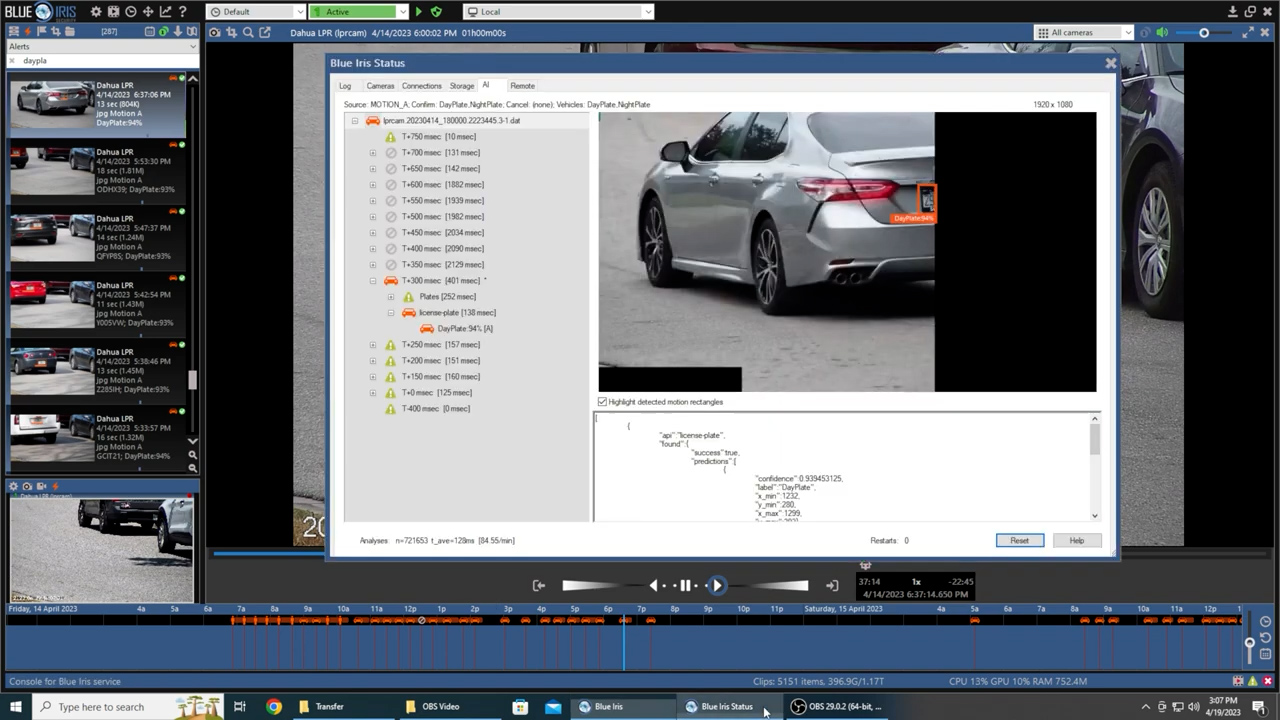1280x720 pixels.
Task: Open the Active profile dropdown
Action: click(360, 12)
